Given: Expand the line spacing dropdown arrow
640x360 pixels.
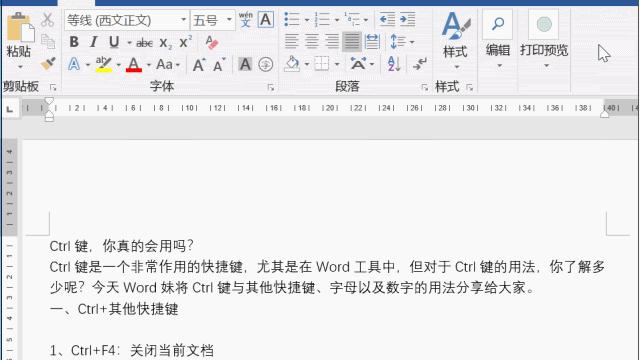Looking at the screenshot, I should pos(412,42).
